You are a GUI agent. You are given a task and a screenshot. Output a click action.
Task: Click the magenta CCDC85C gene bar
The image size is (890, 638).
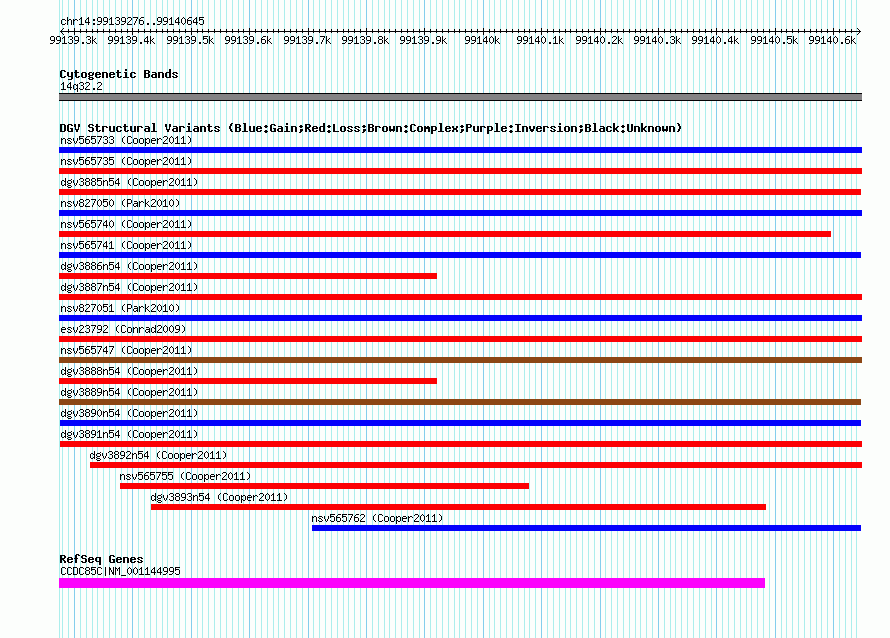[x=412, y=583]
